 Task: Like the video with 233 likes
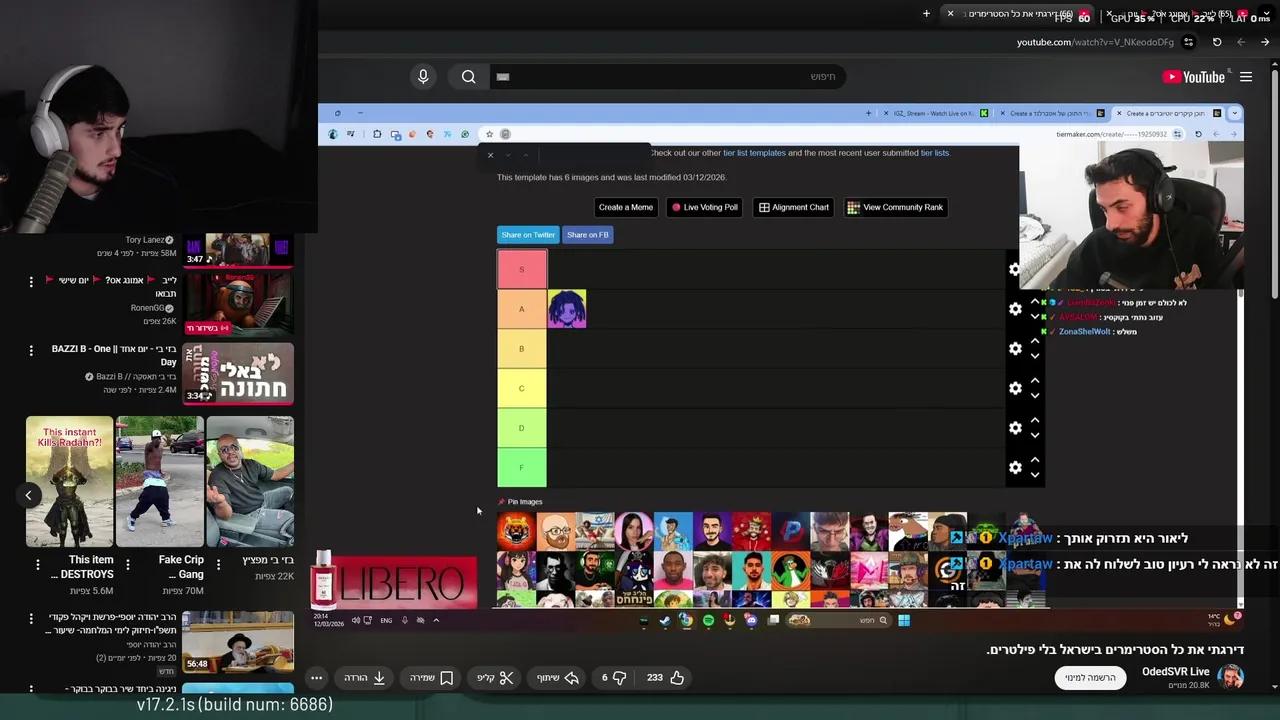665,677
